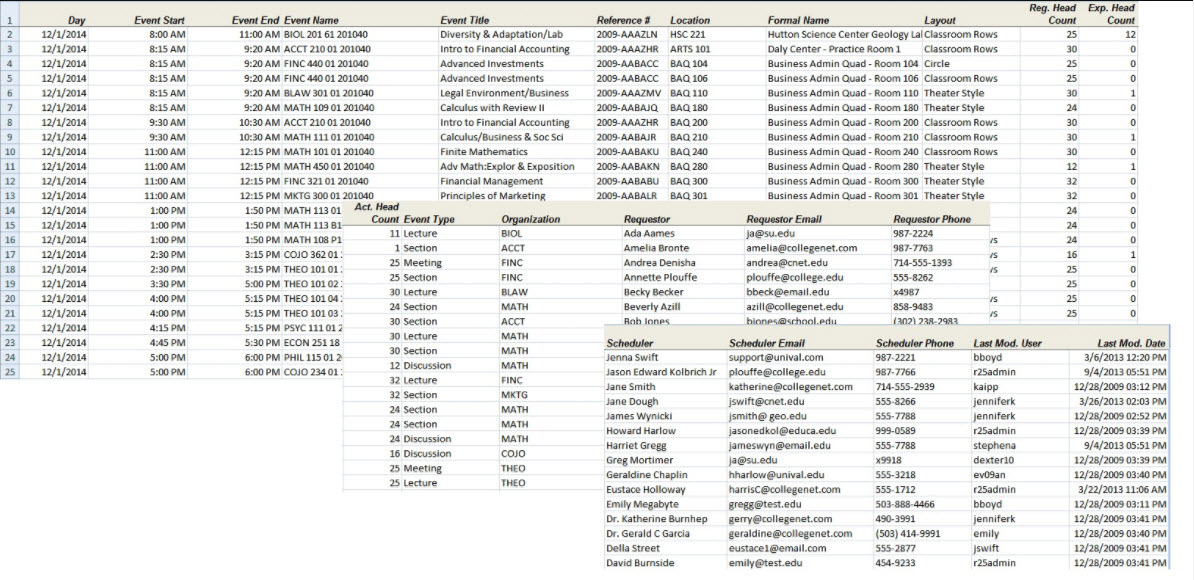Click scheduler David Burnside
1194x580 pixels.
(x=640, y=562)
